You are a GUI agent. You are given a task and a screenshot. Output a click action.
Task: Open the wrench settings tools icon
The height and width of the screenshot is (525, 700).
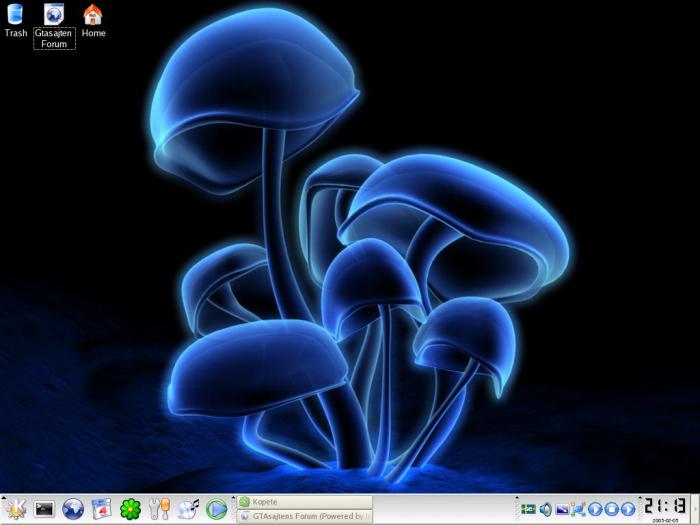(159, 509)
